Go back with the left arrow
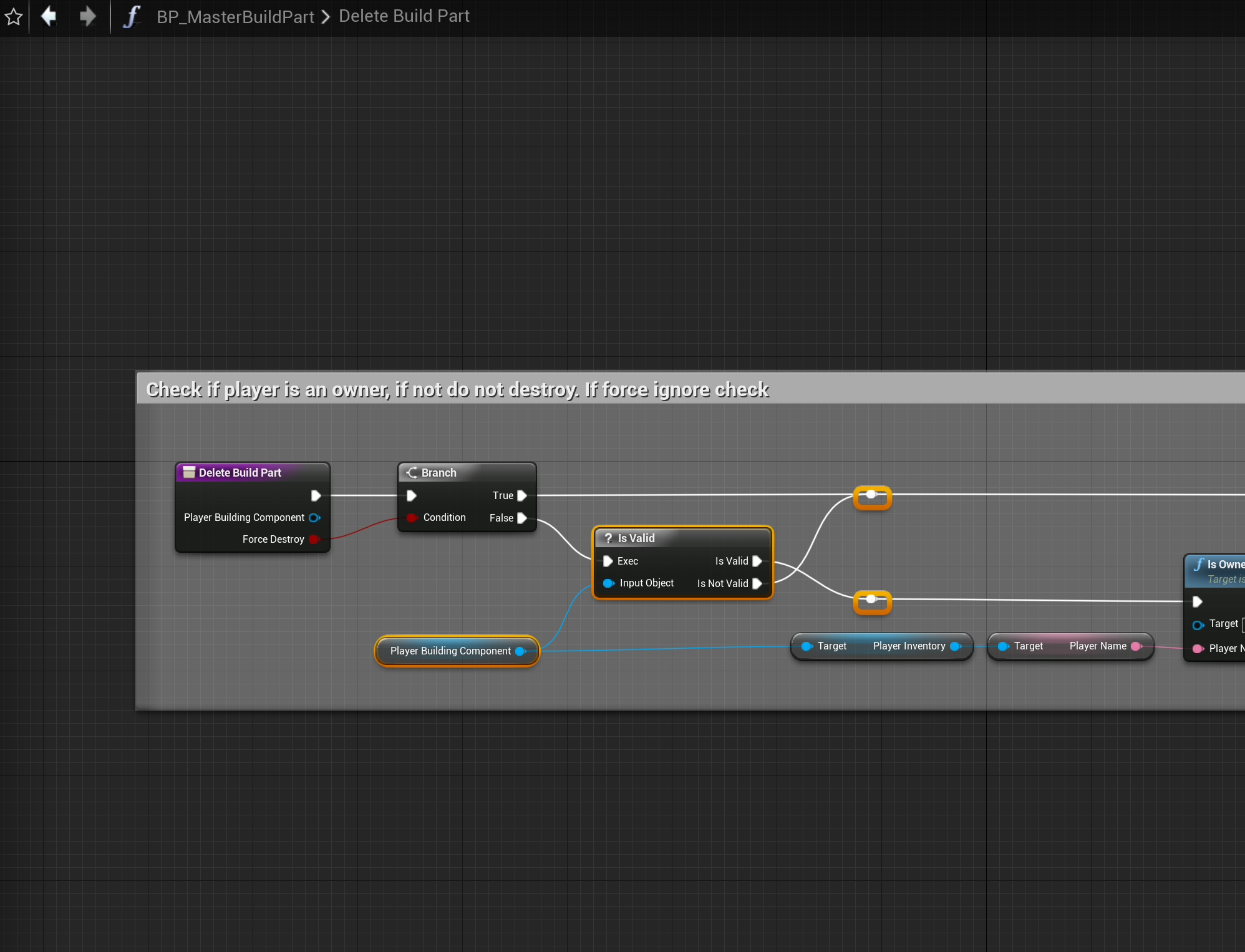Screen dimensions: 1245x952 [49, 16]
